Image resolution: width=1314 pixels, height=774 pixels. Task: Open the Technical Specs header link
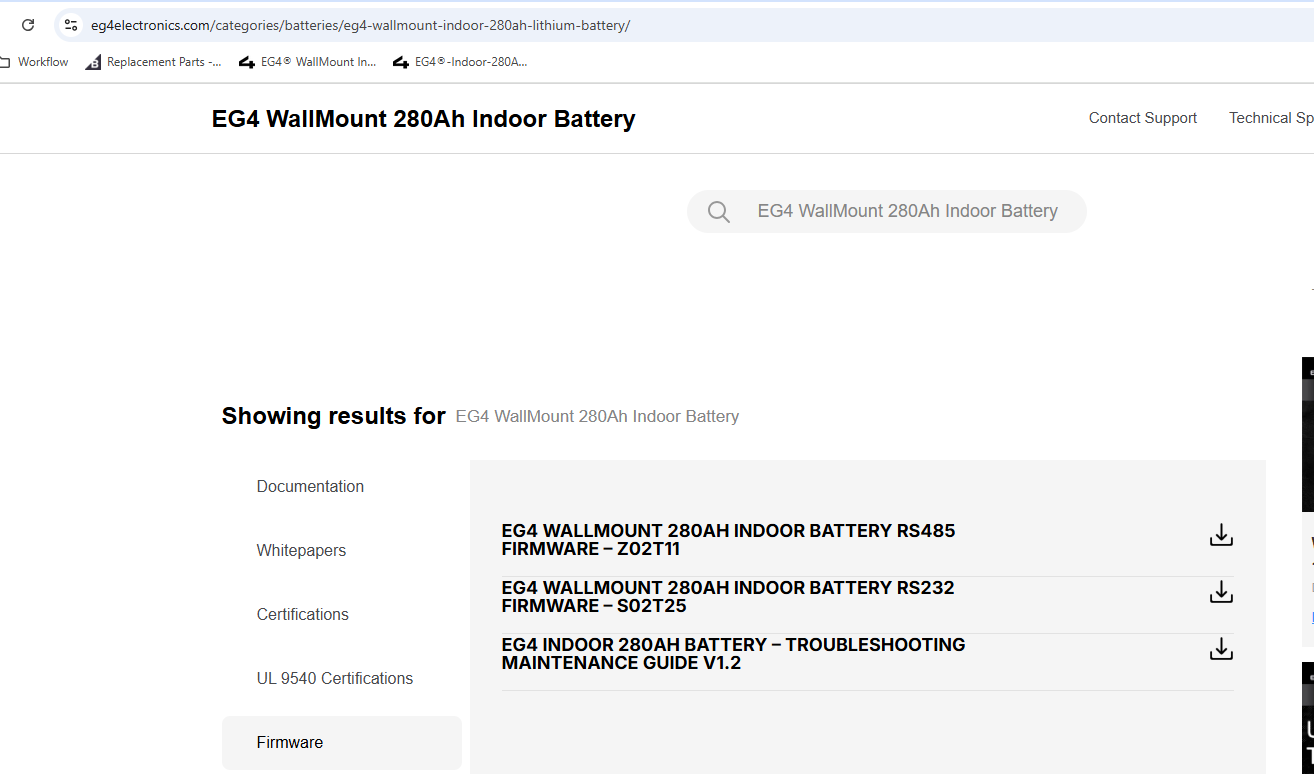1270,118
